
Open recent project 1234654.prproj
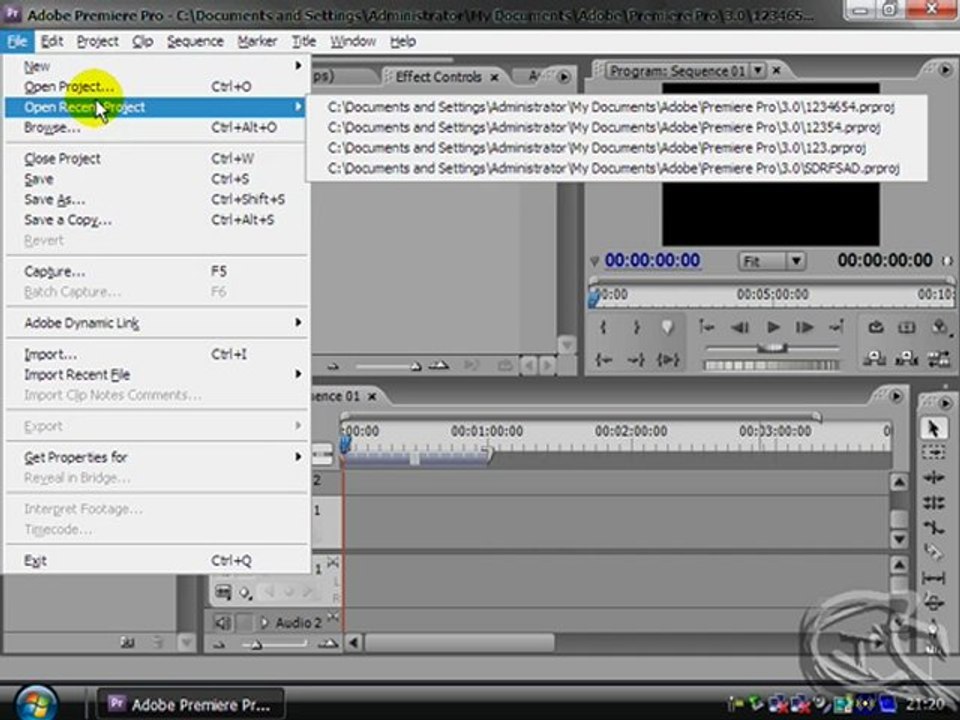[611, 107]
